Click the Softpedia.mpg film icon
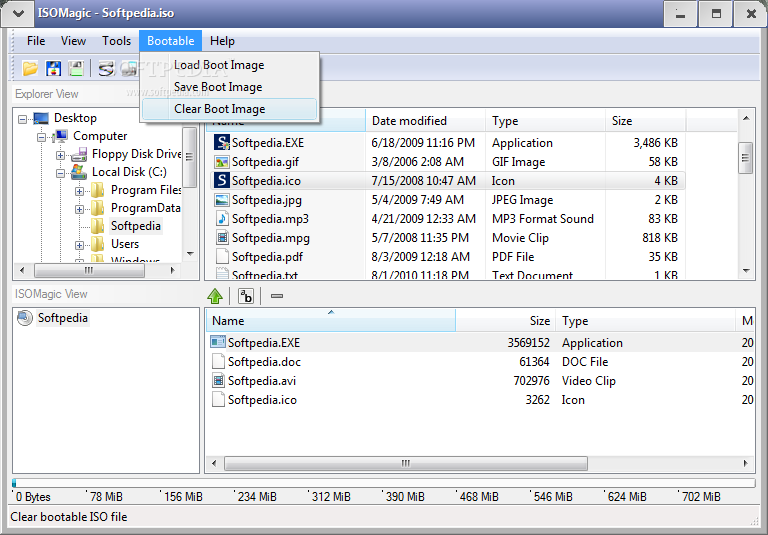The height and width of the screenshot is (535, 768). tap(222, 238)
